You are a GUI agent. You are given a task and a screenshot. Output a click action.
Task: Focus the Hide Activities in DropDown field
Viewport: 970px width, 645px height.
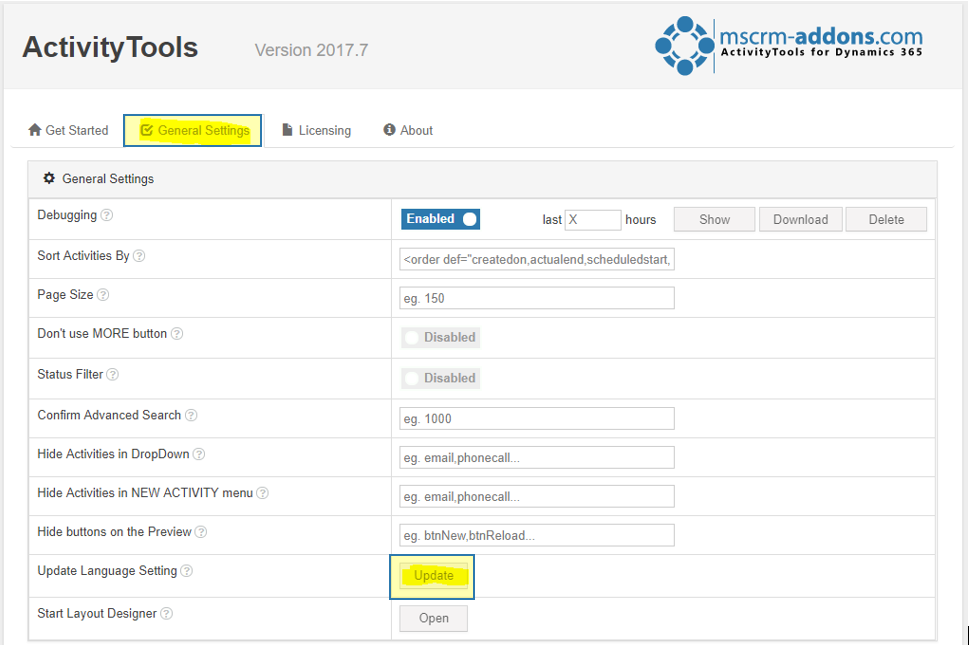coord(537,458)
